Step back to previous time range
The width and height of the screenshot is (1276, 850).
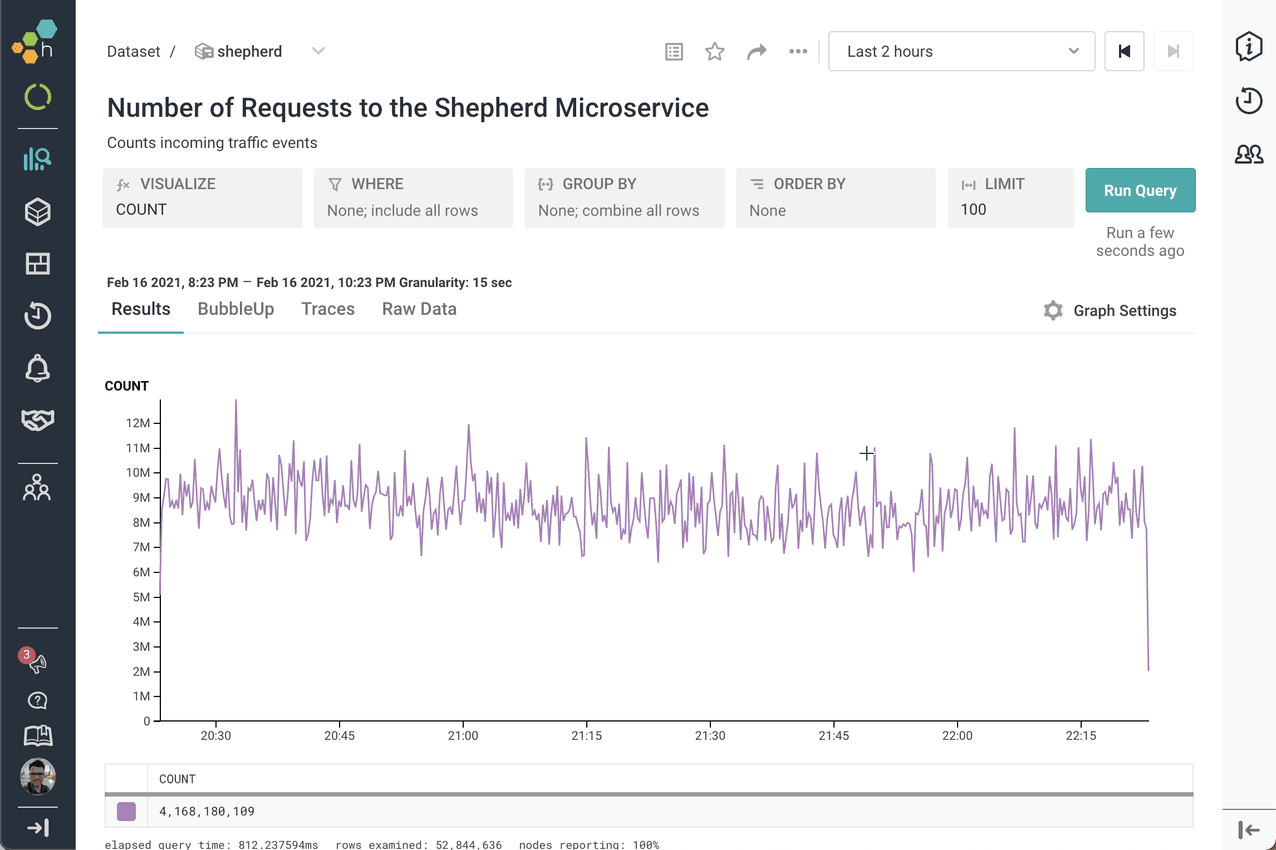point(1124,52)
